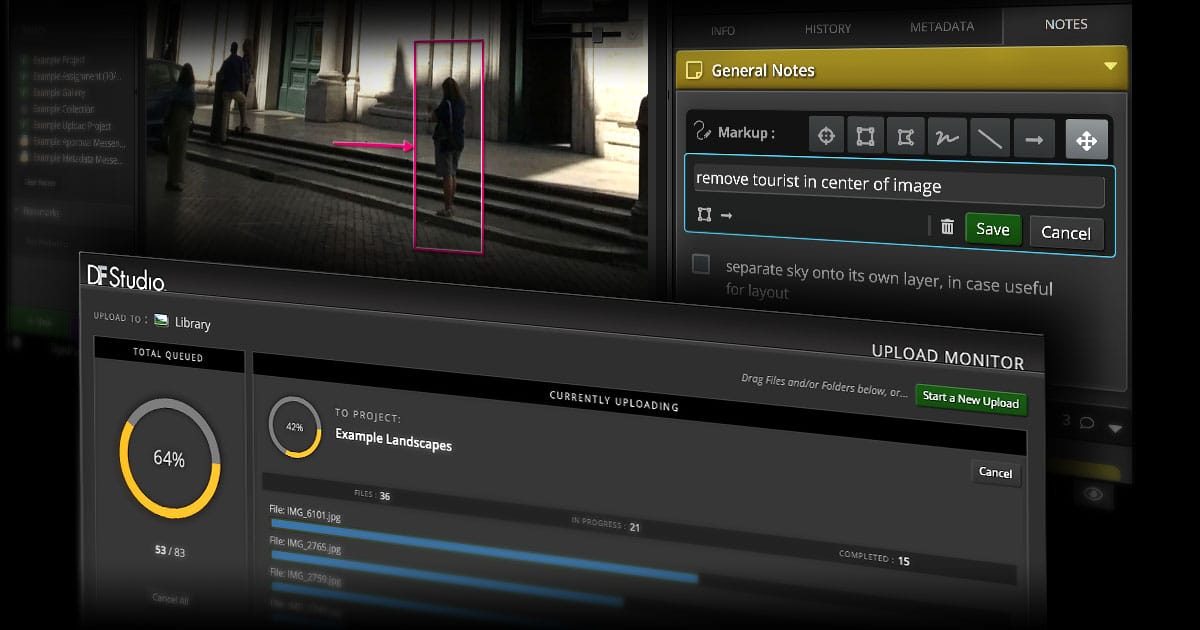Select the crosshair point markup tool
The width and height of the screenshot is (1200, 630).
[826, 139]
